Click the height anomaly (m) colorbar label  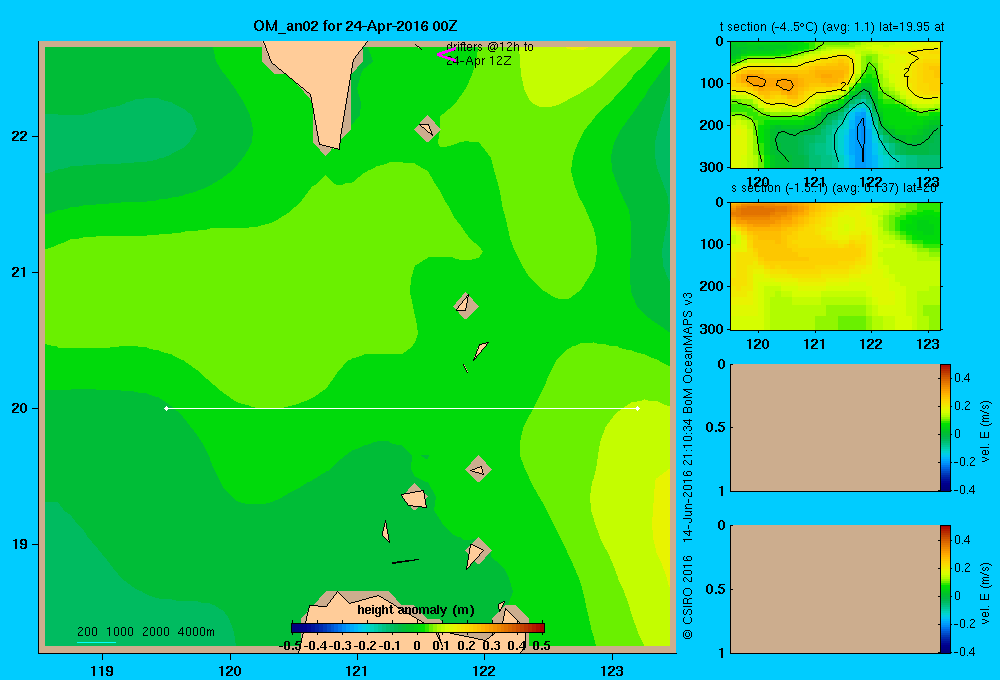click(x=416, y=610)
